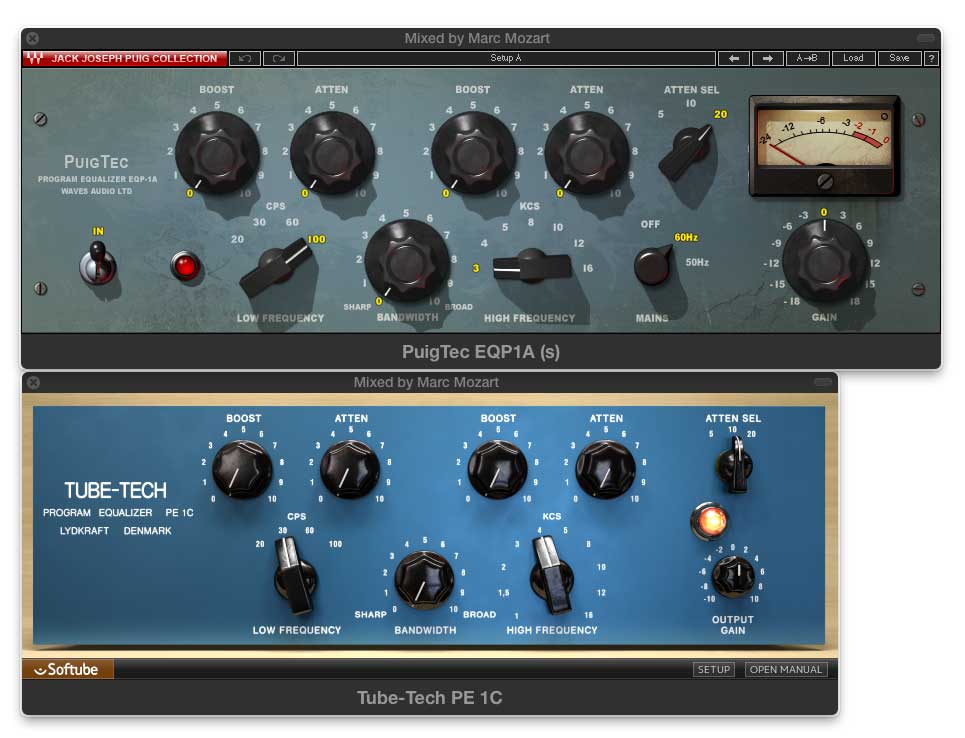Screen dimensions: 965x738
Task: Click Tube-Tech OUTPUT GAIN knob
Action: click(733, 577)
